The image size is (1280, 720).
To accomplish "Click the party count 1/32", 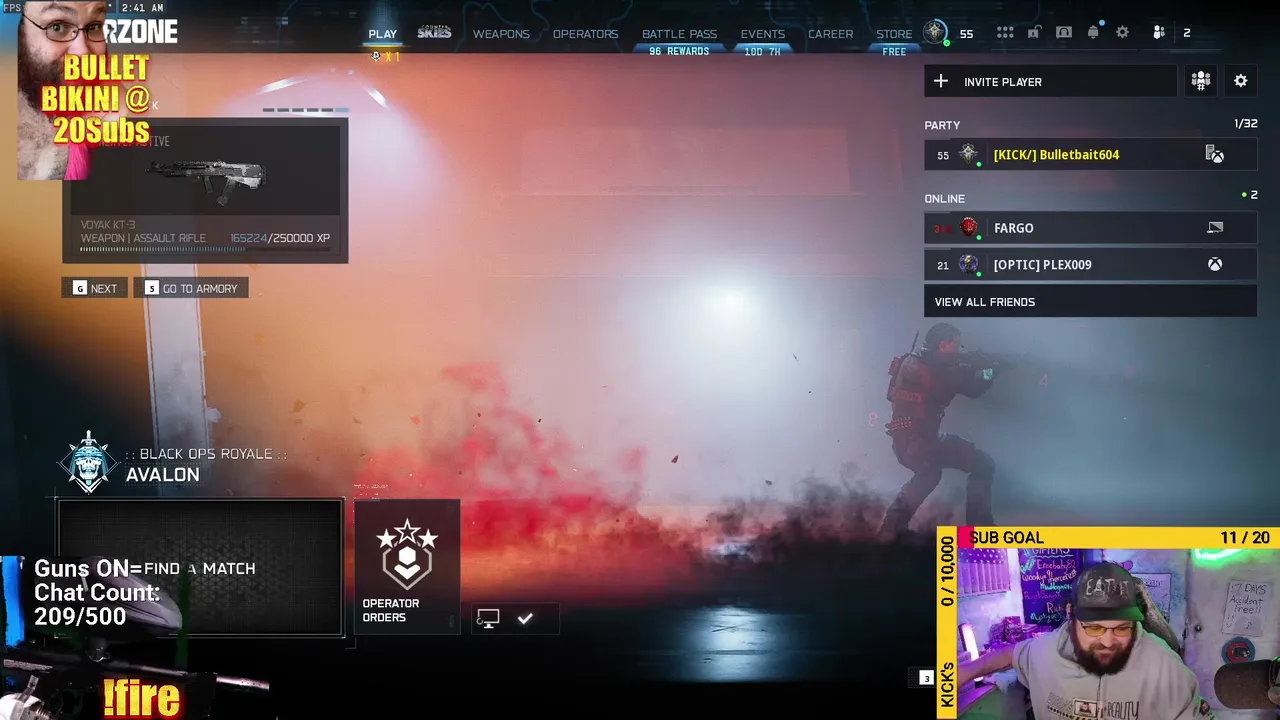I will [1245, 124].
